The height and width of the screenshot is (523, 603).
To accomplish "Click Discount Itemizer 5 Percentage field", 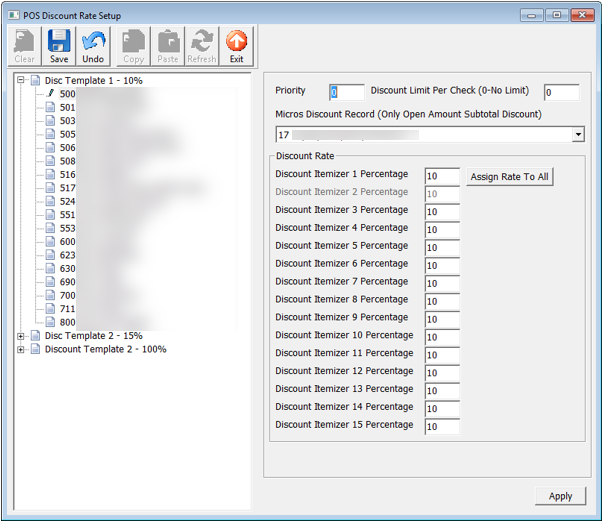I will (x=442, y=248).
